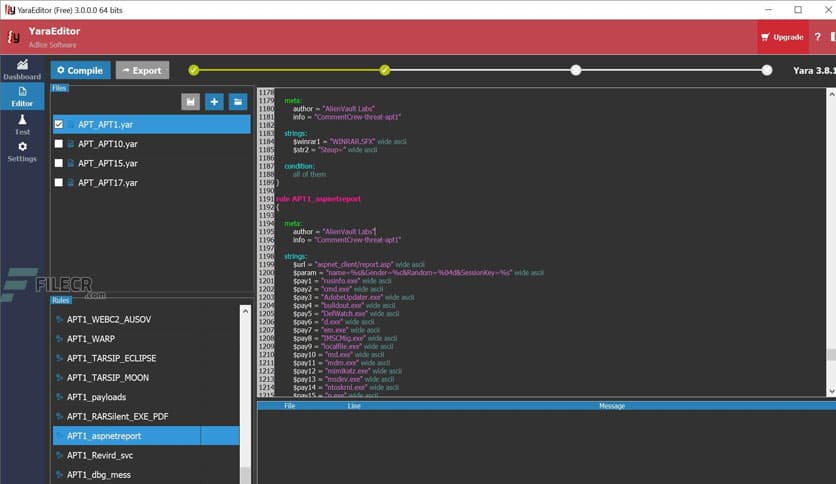
Task: Select rule APT1_TARSIP_ECLIPSE
Action: click(146, 358)
